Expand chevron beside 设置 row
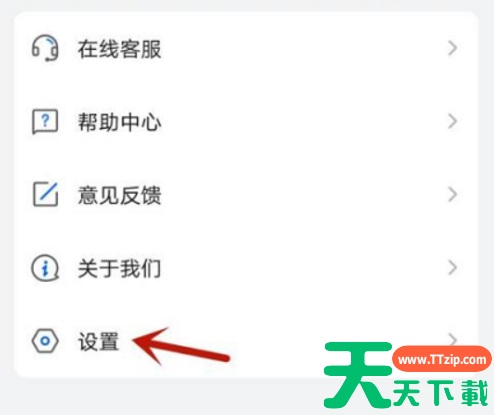Screen dimensions: 496x415 [x=453, y=338]
